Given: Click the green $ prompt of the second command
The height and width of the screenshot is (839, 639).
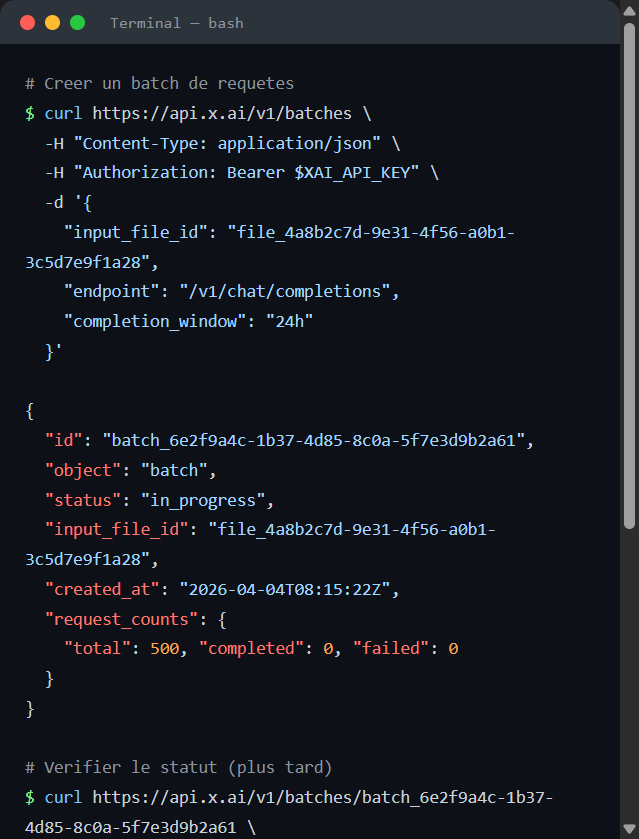Looking at the screenshot, I should pyautogui.click(x=30, y=797).
